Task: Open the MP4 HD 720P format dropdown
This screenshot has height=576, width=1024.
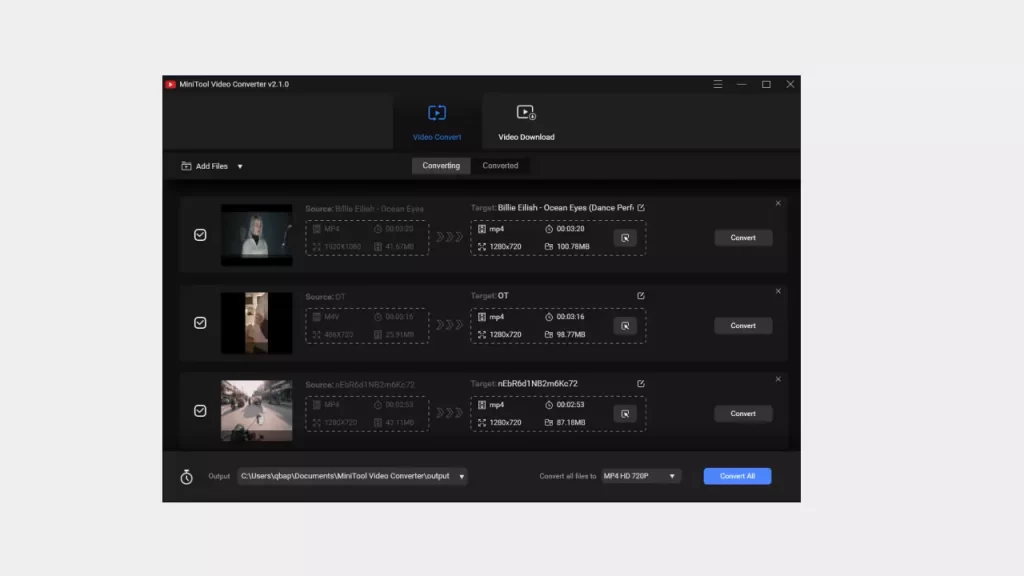Action: tap(640, 476)
